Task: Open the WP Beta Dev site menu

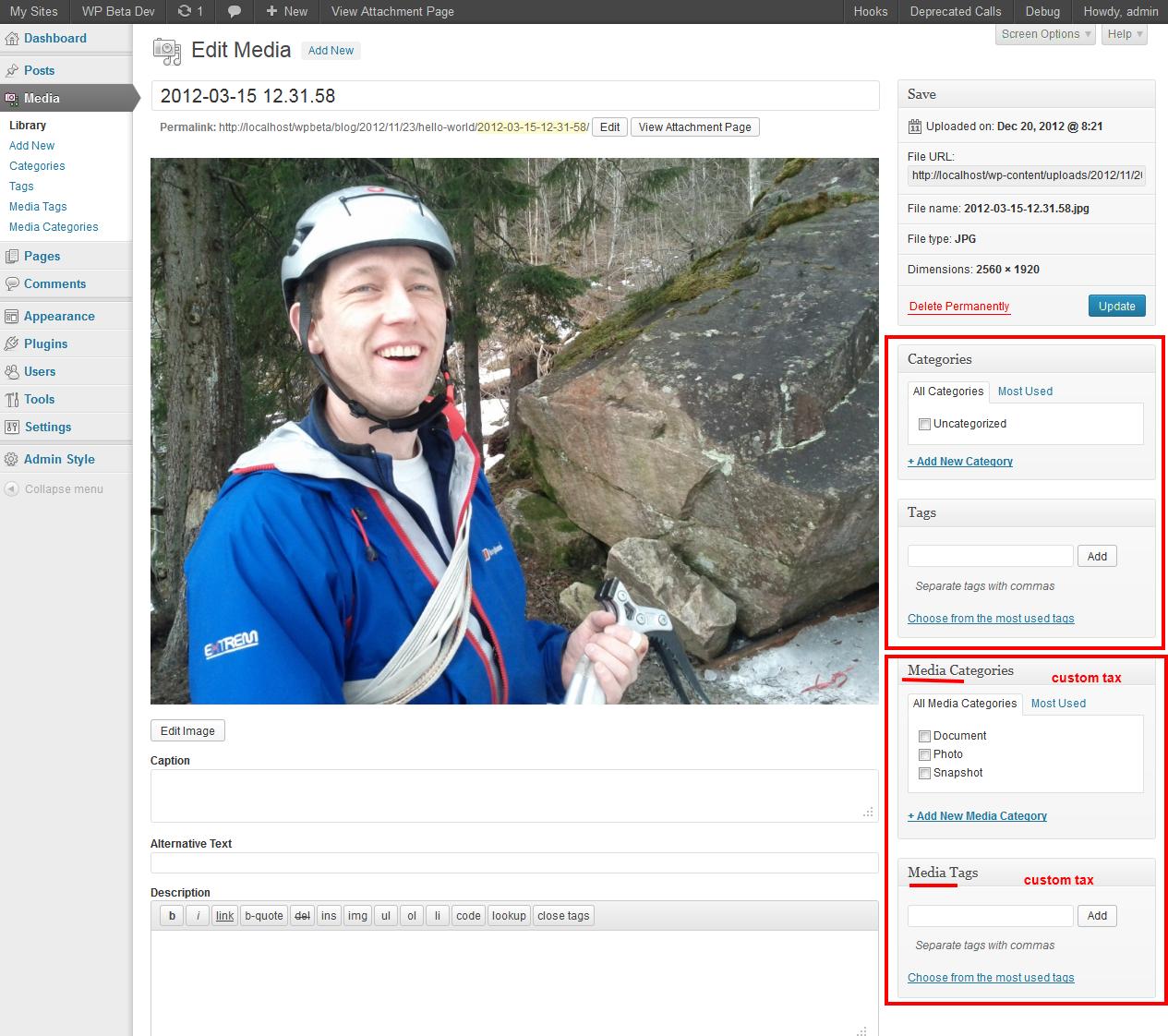Action: [118, 11]
